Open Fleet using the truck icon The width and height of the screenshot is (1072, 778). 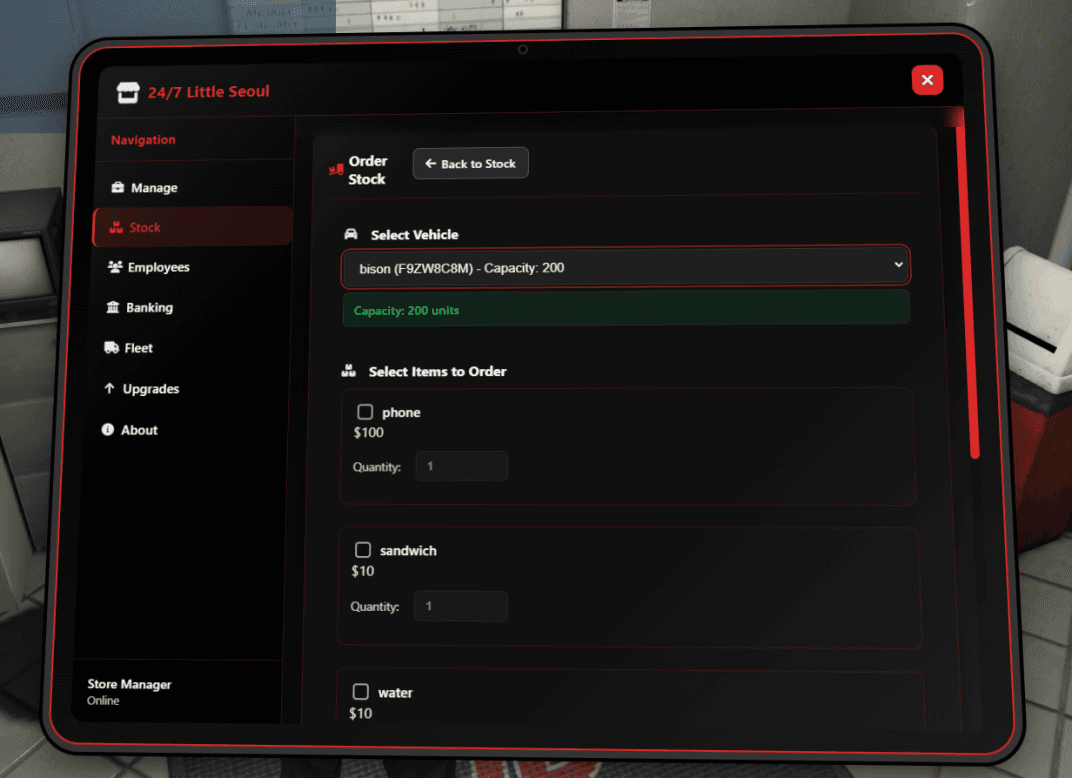click(113, 348)
